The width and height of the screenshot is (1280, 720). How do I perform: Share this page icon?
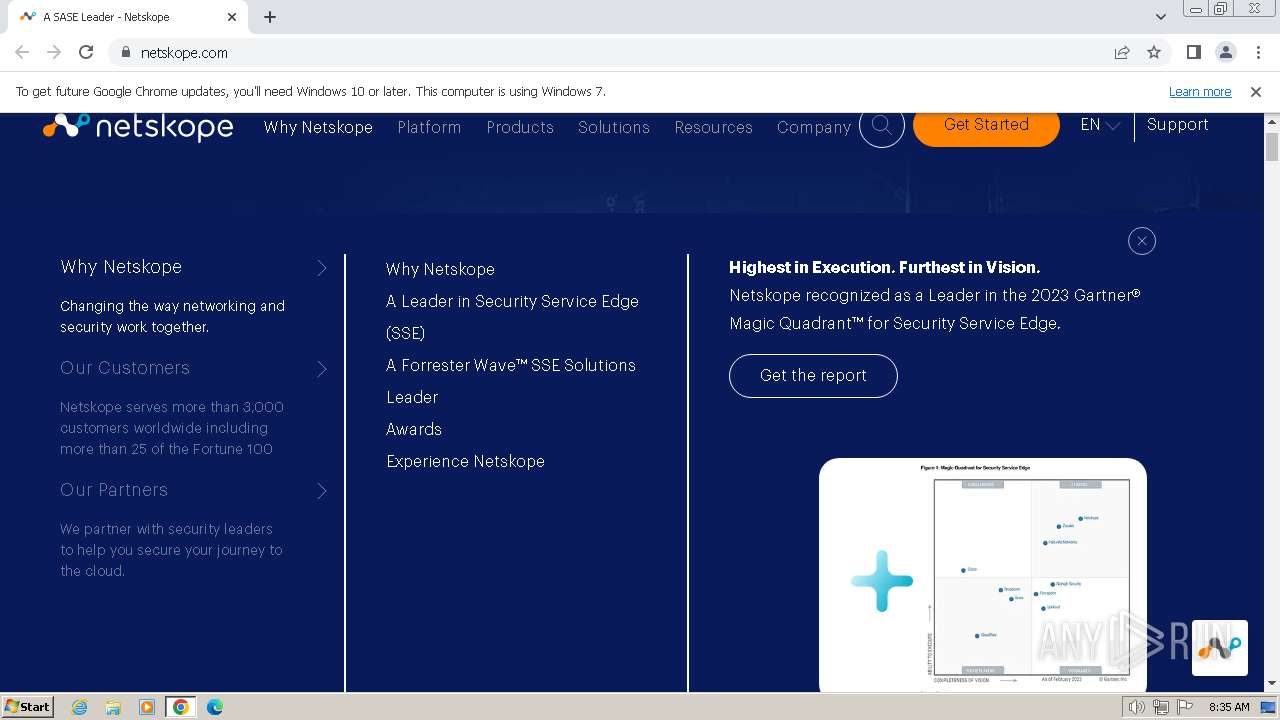(1122, 52)
